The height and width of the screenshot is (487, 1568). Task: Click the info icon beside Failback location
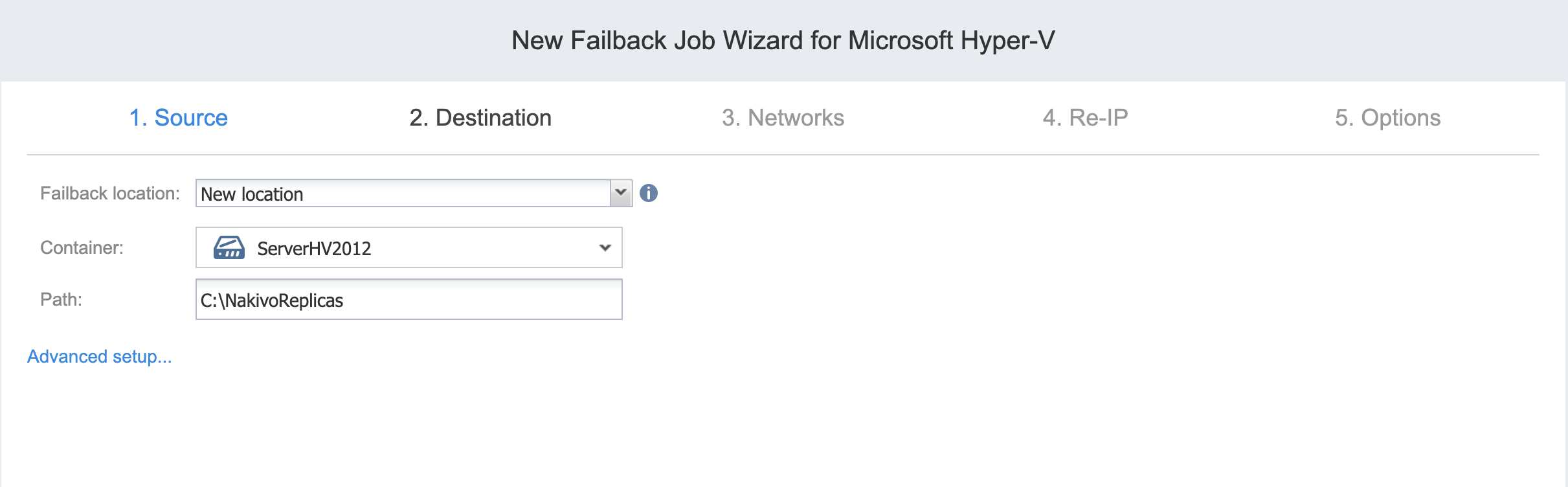click(649, 193)
